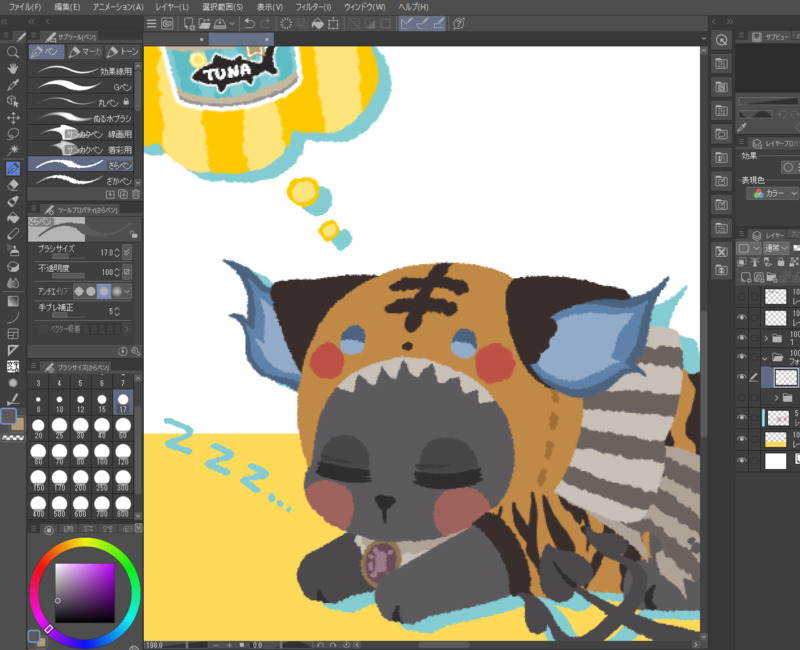Choose the Gペン brush

point(81,86)
